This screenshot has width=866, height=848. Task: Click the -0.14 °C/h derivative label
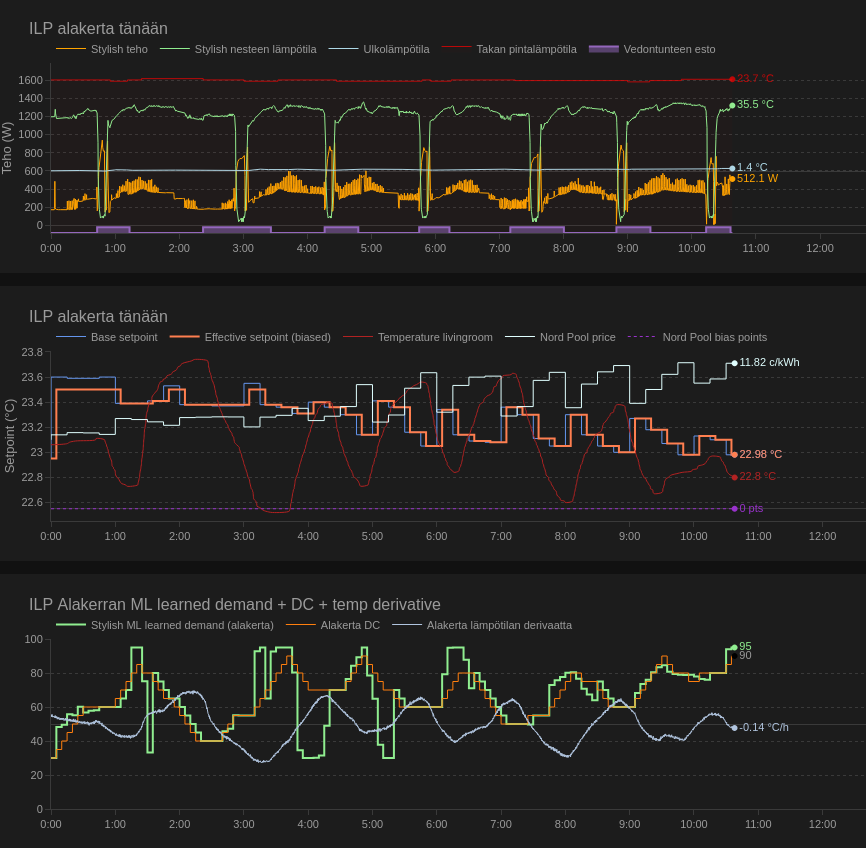(764, 727)
